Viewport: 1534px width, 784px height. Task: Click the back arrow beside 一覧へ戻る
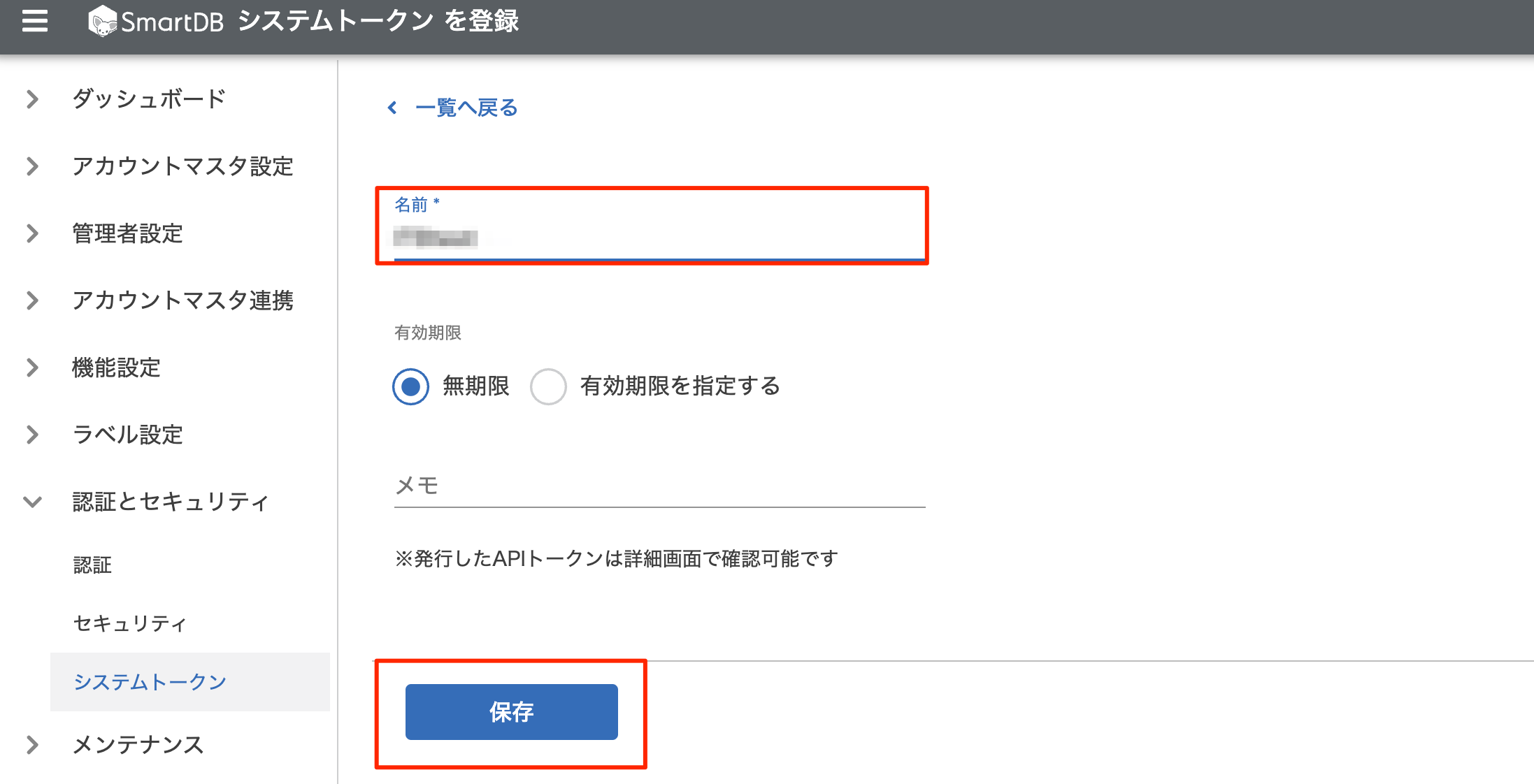[392, 108]
